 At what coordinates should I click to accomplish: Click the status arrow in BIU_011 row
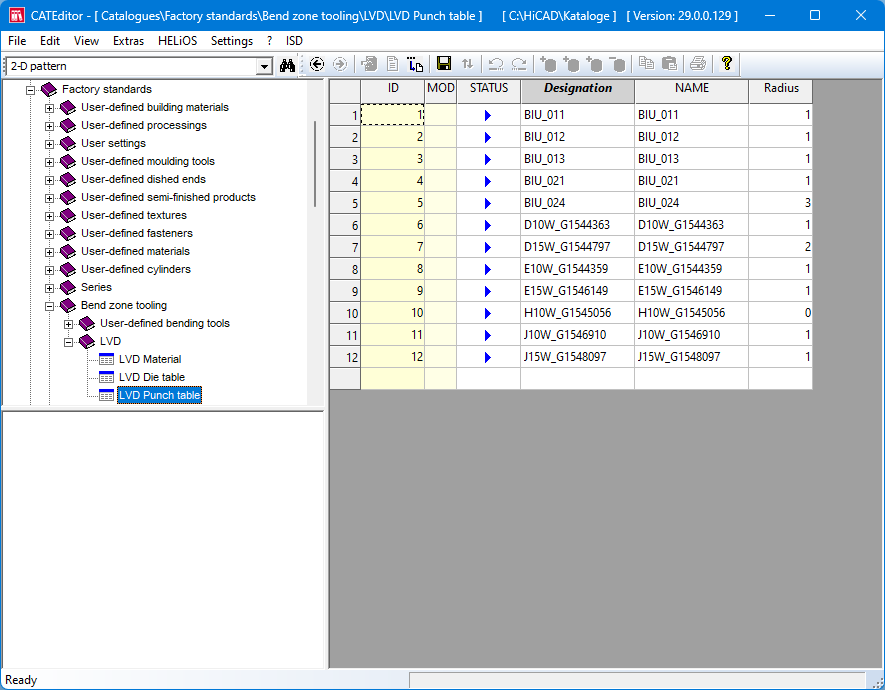click(488, 116)
